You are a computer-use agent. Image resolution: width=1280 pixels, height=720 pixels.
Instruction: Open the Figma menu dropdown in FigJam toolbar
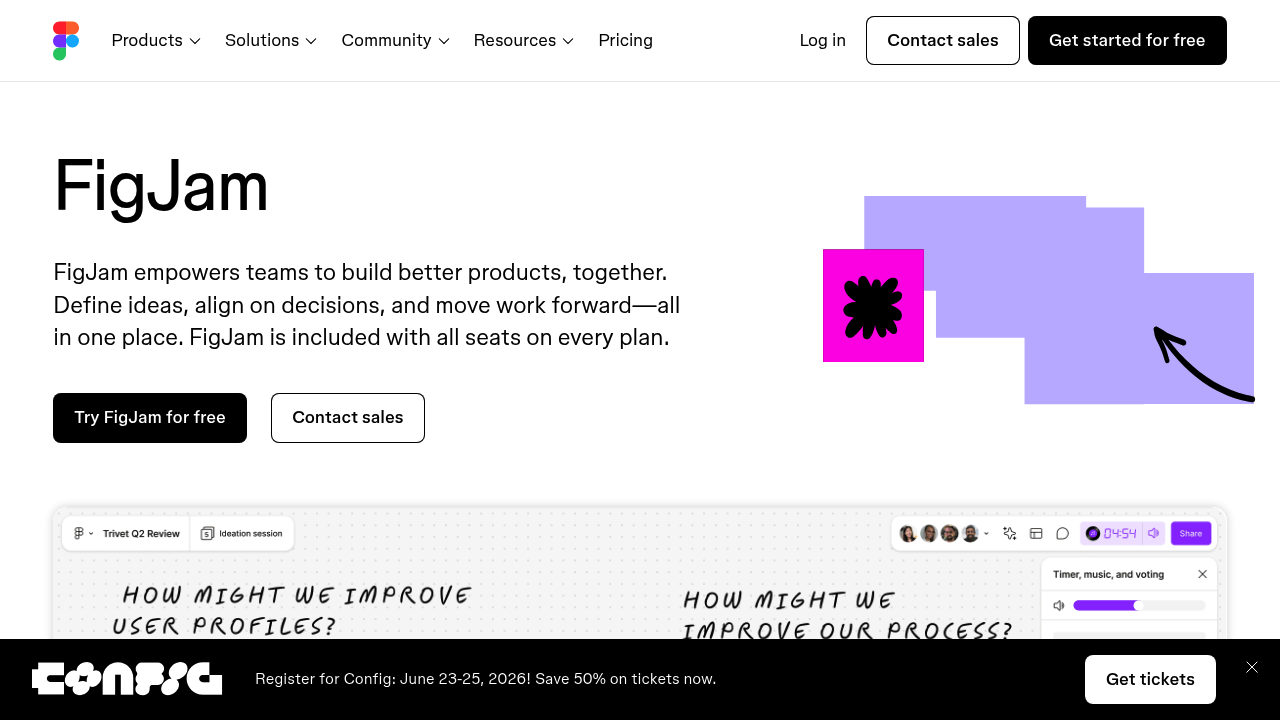tap(83, 534)
